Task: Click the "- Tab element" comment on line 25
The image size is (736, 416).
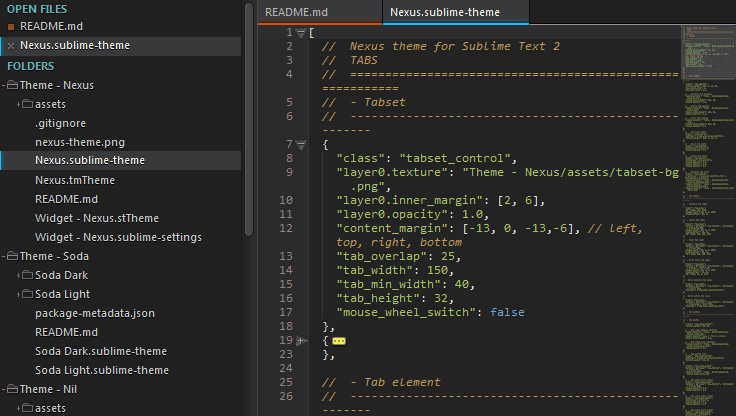Action: 395,382
